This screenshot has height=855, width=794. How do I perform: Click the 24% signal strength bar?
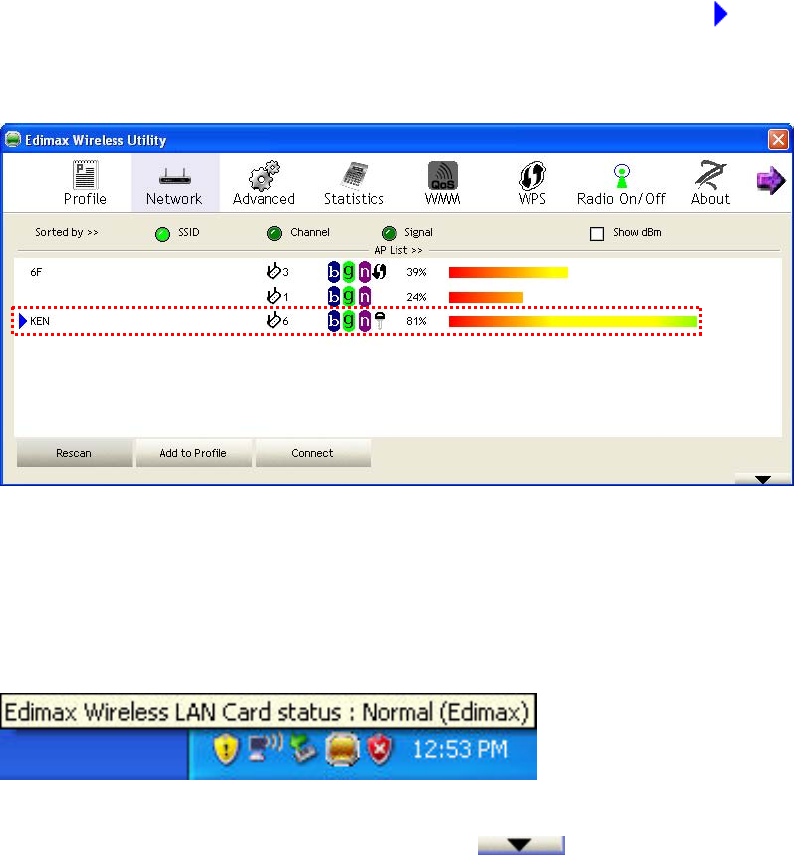coord(485,297)
